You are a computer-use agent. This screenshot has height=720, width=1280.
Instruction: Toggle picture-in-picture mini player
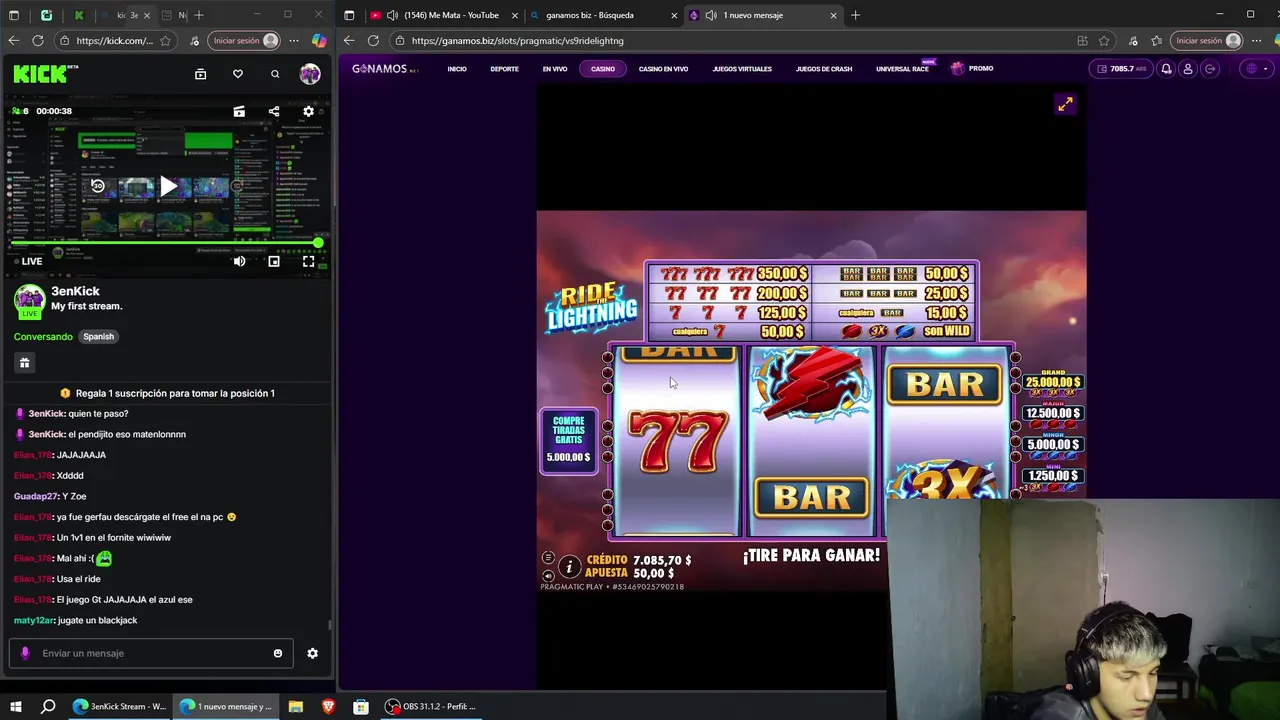274,261
